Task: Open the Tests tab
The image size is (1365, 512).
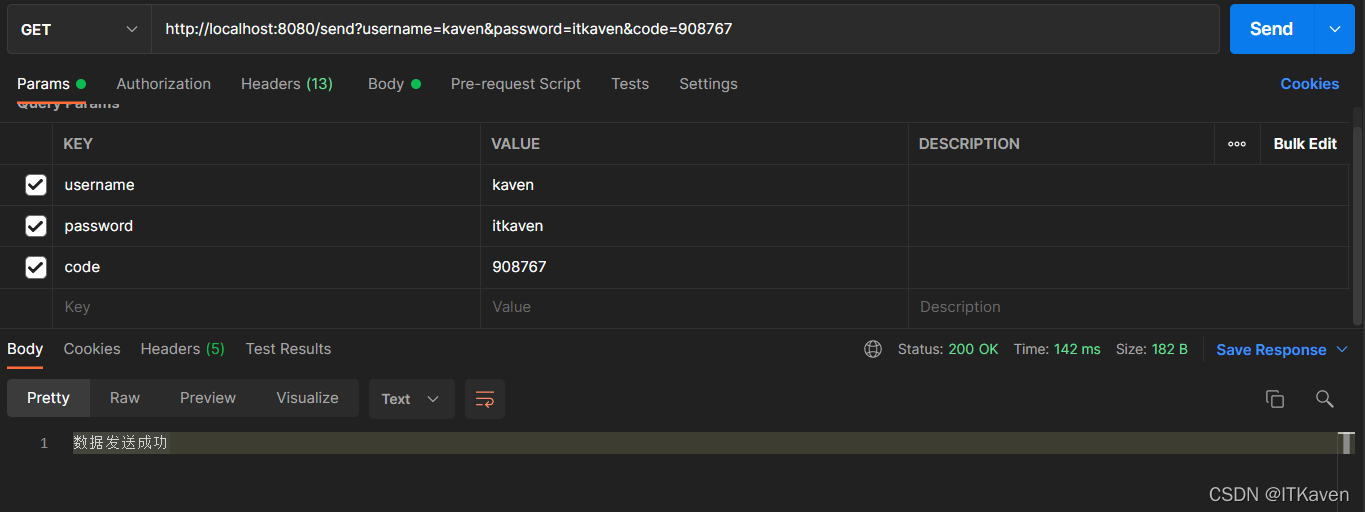Action: [630, 84]
